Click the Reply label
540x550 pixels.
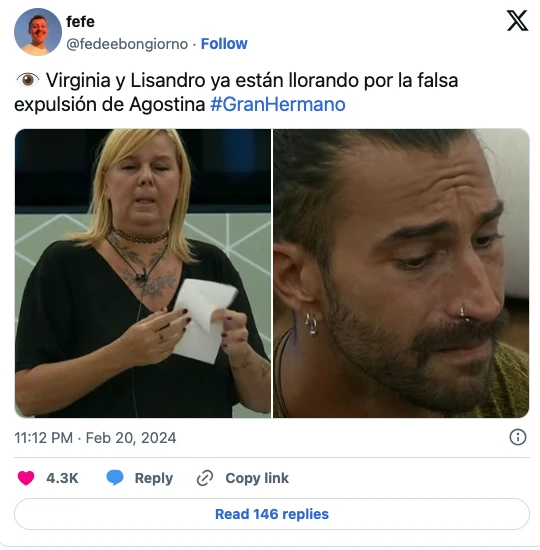tap(154, 478)
